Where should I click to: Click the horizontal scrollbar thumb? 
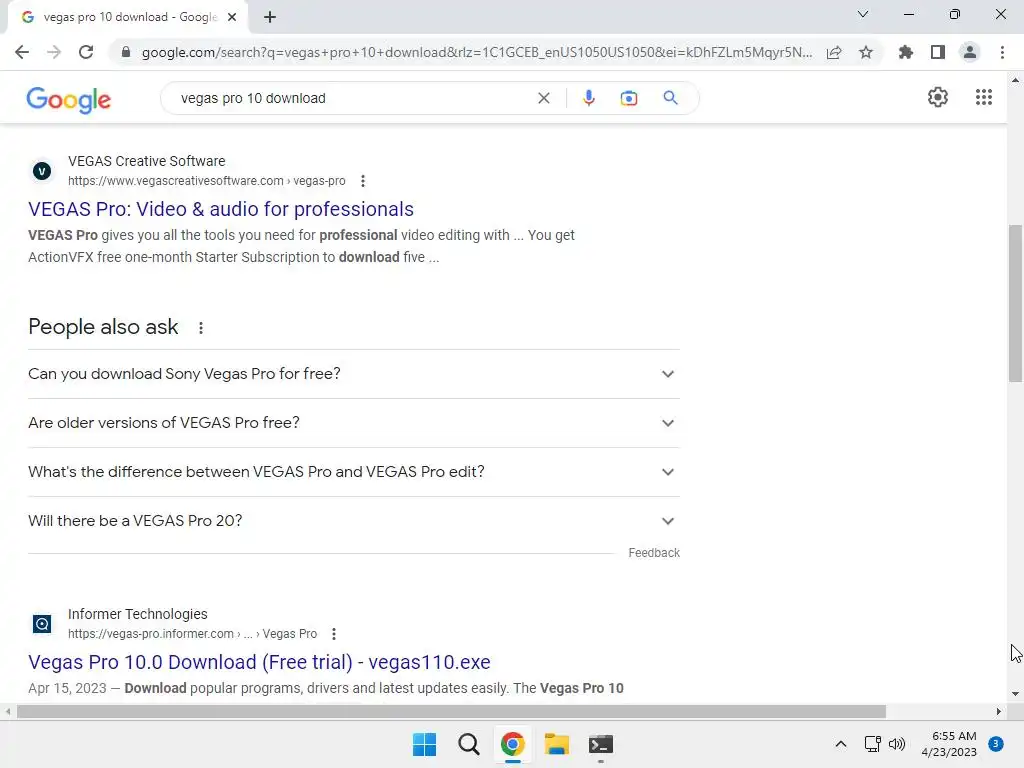pyautogui.click(x=451, y=711)
